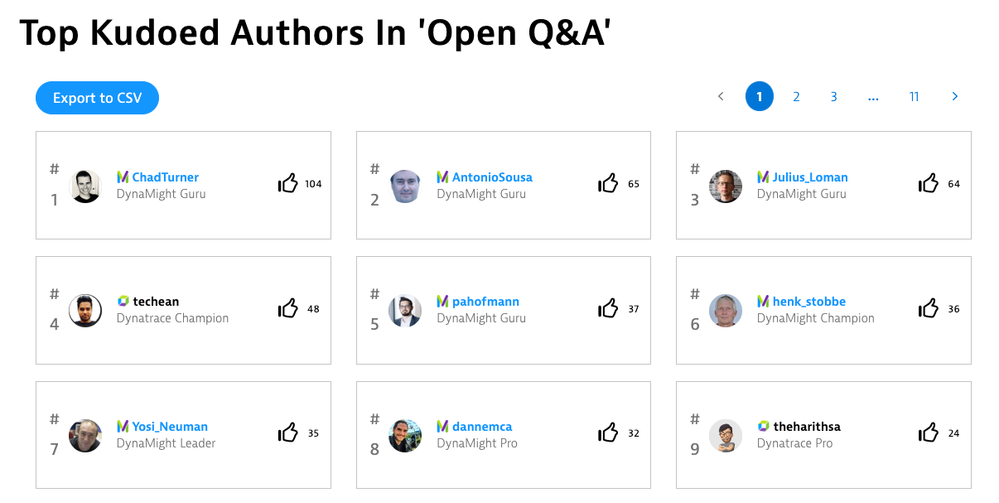Click the DynaMight rank badge next to pahofmann
This screenshot has height=503, width=999.
coord(443,302)
